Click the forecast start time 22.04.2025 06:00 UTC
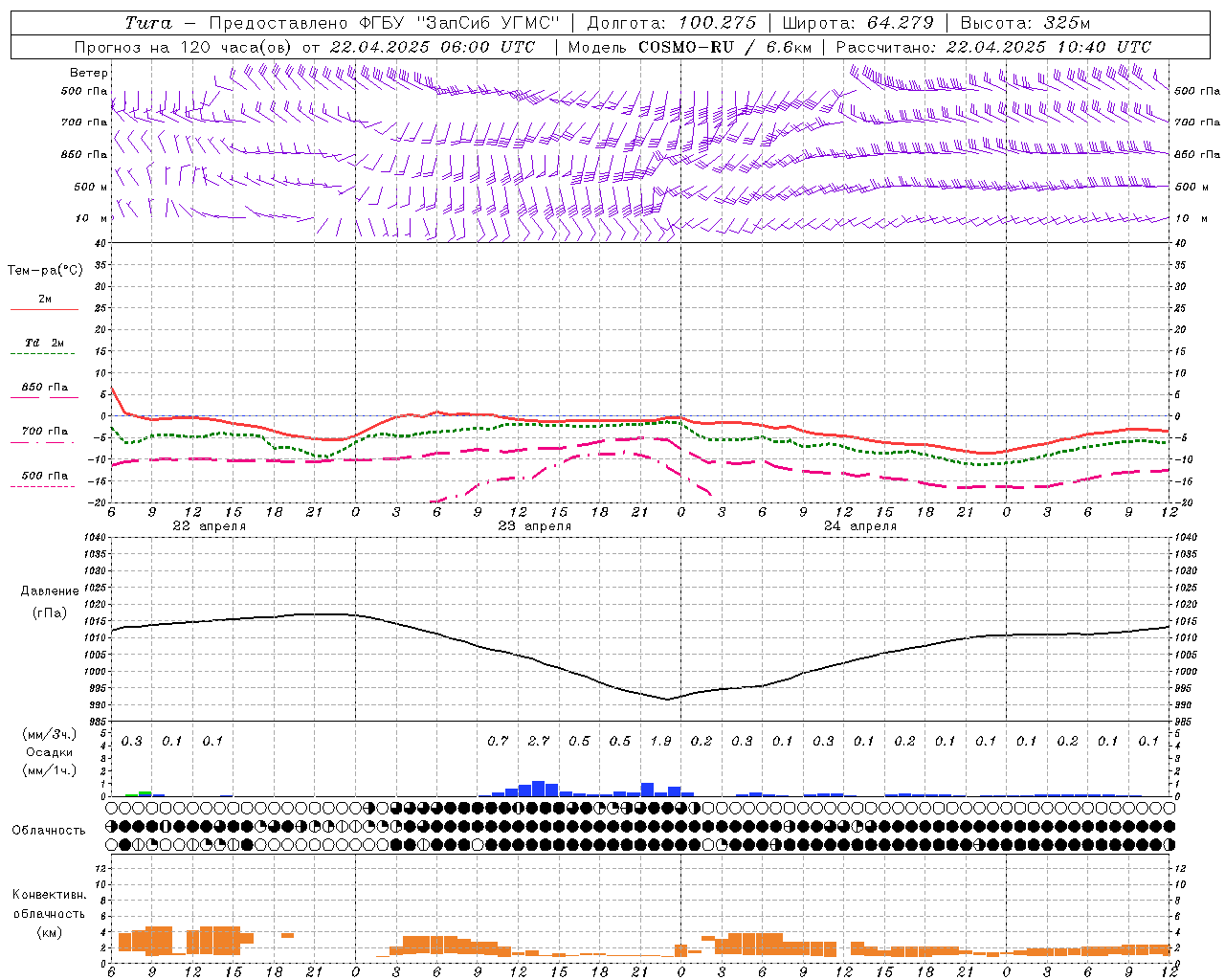The image size is (1225, 980). [x=433, y=47]
